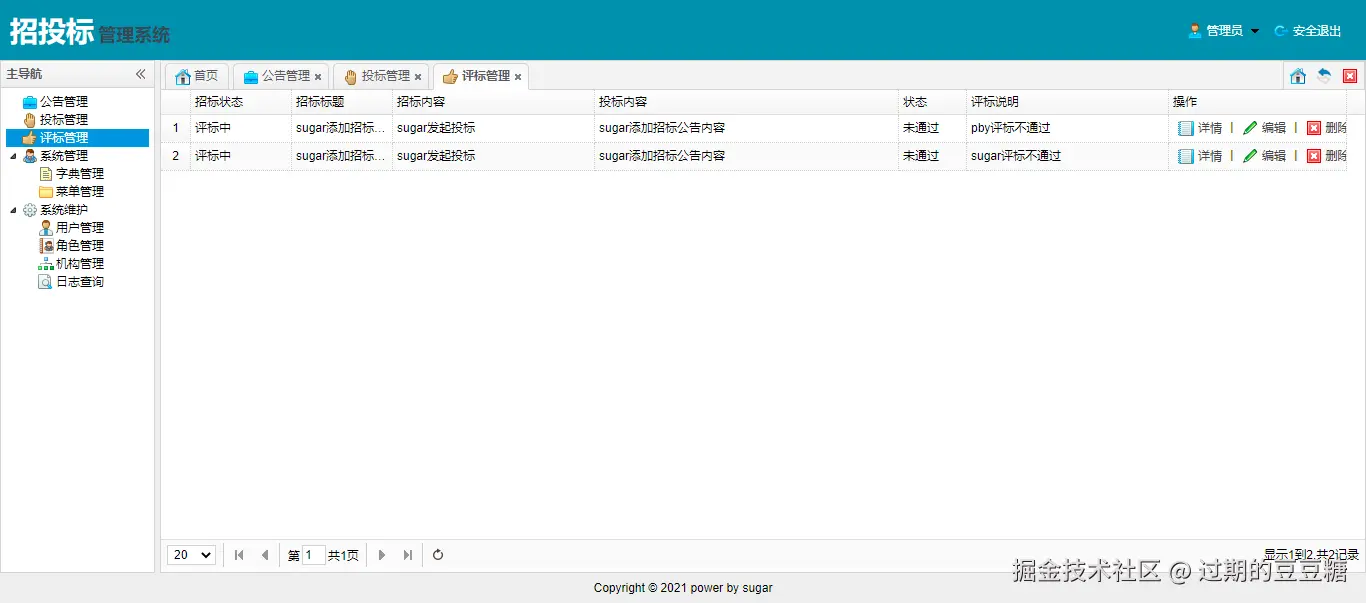Open 字典管理 tree item

point(80,174)
